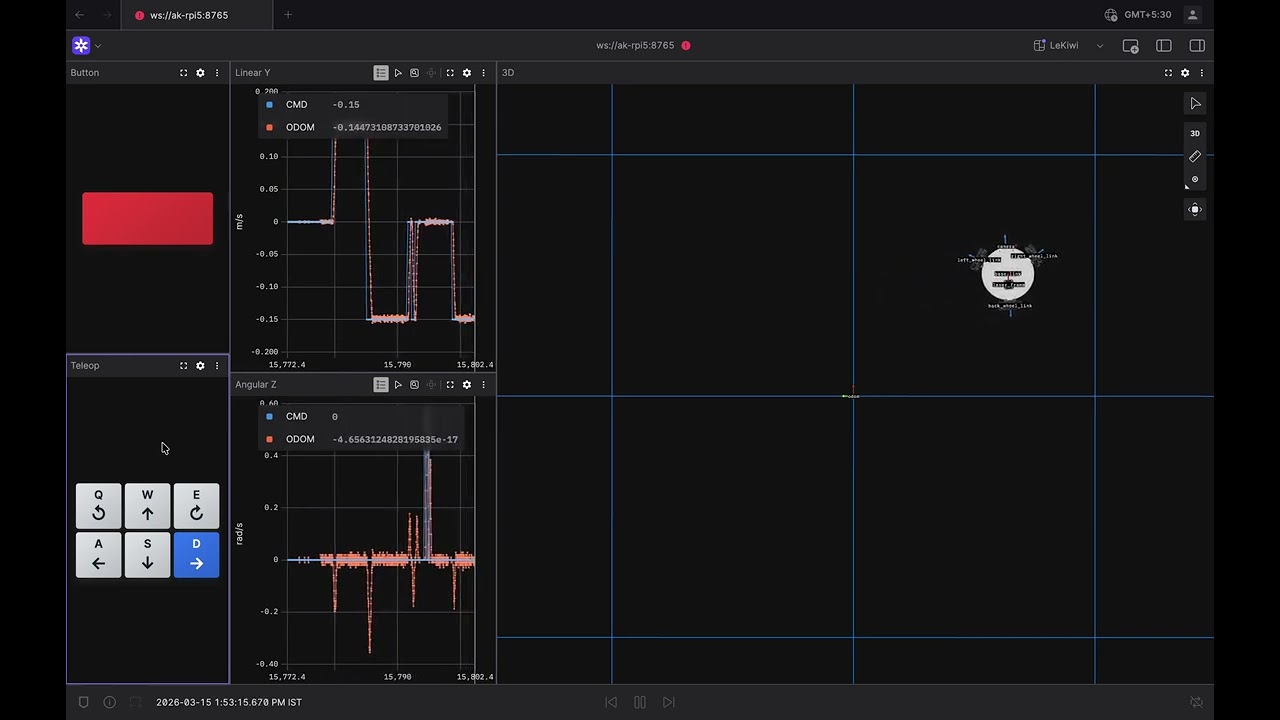Click zoom-fit icon in Angular Z toolbar
Viewport: 1280px width, 720px height.
414,385
